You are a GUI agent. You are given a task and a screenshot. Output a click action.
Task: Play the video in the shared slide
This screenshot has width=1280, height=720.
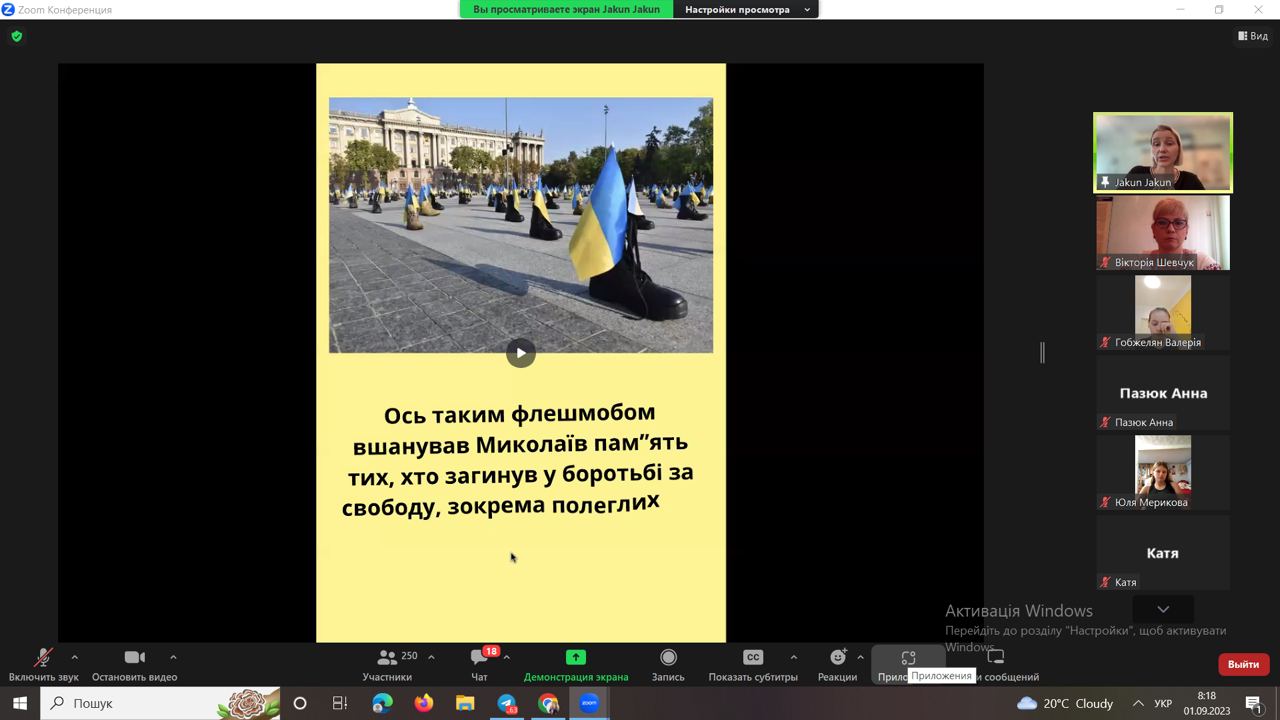click(520, 353)
